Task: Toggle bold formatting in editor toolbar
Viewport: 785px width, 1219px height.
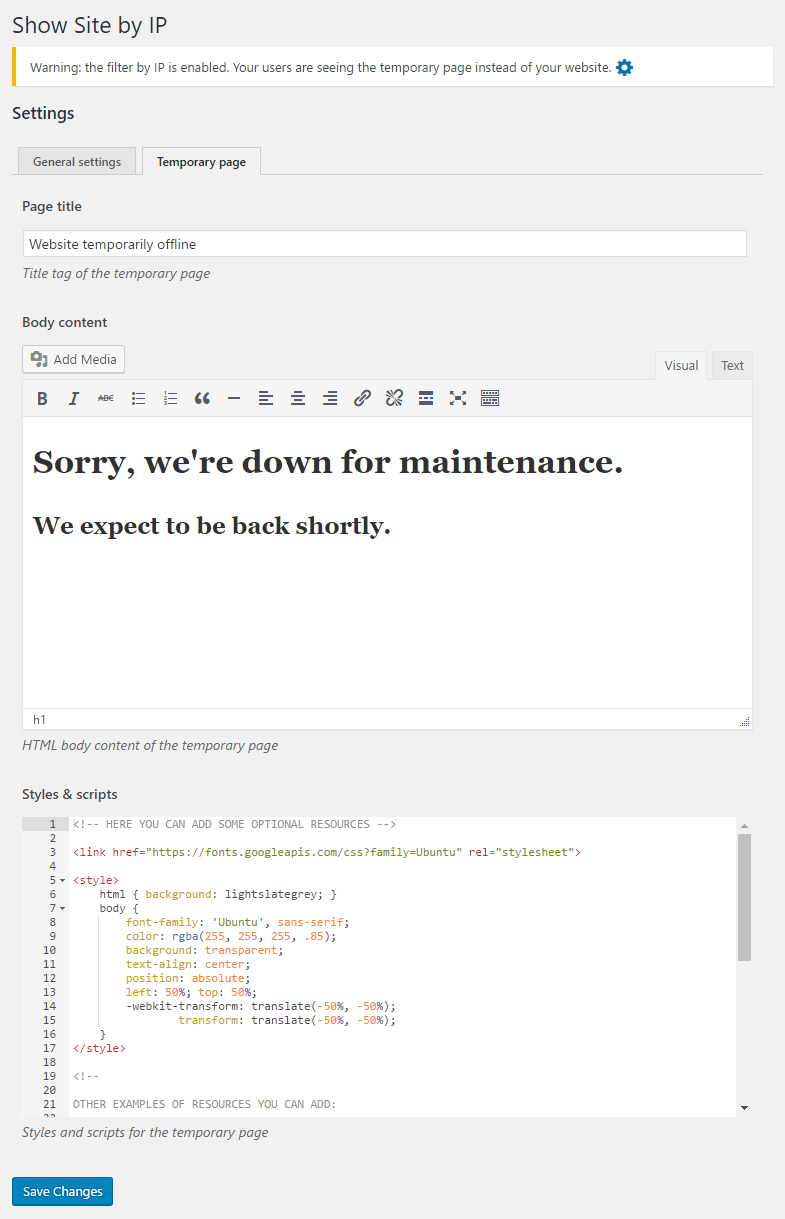Action: tap(42, 398)
